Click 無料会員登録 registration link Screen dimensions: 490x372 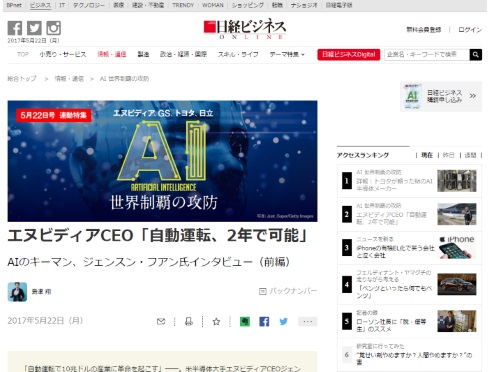[x=424, y=30]
